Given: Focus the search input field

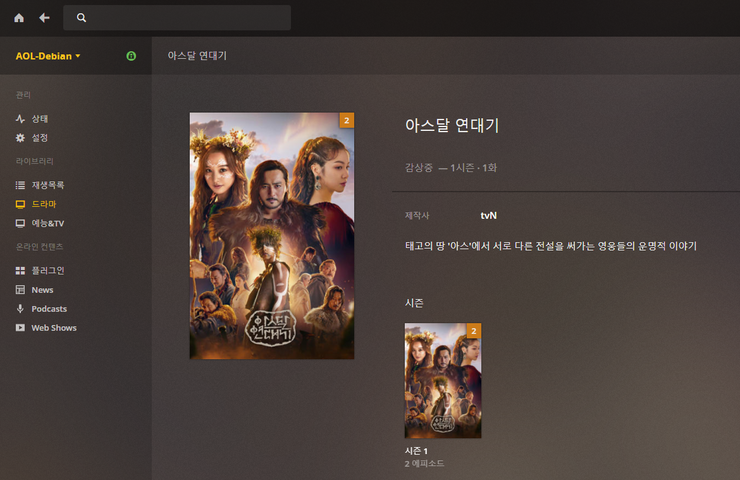Looking at the screenshot, I should click(x=177, y=18).
